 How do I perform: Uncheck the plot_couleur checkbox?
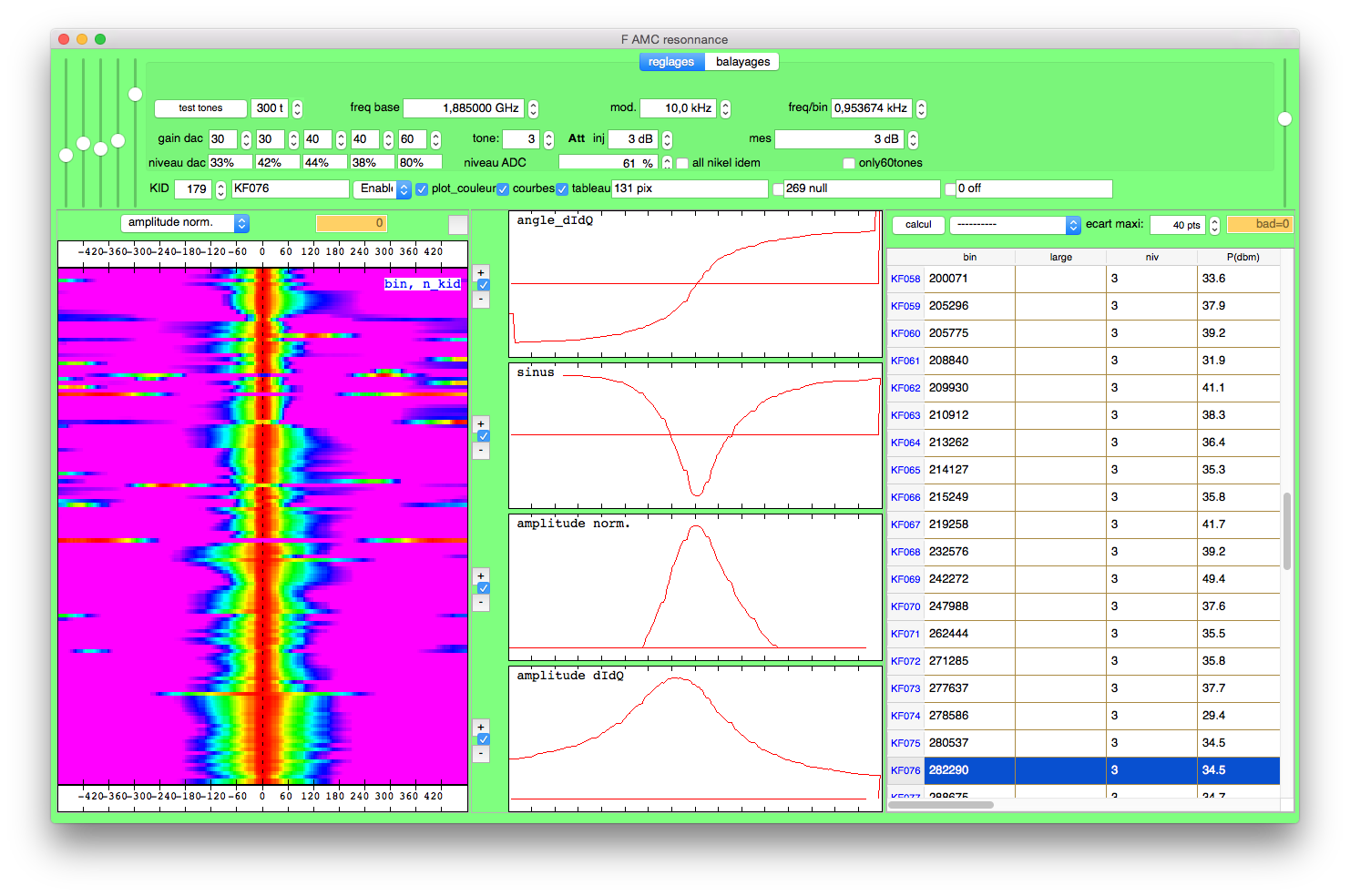tap(422, 189)
